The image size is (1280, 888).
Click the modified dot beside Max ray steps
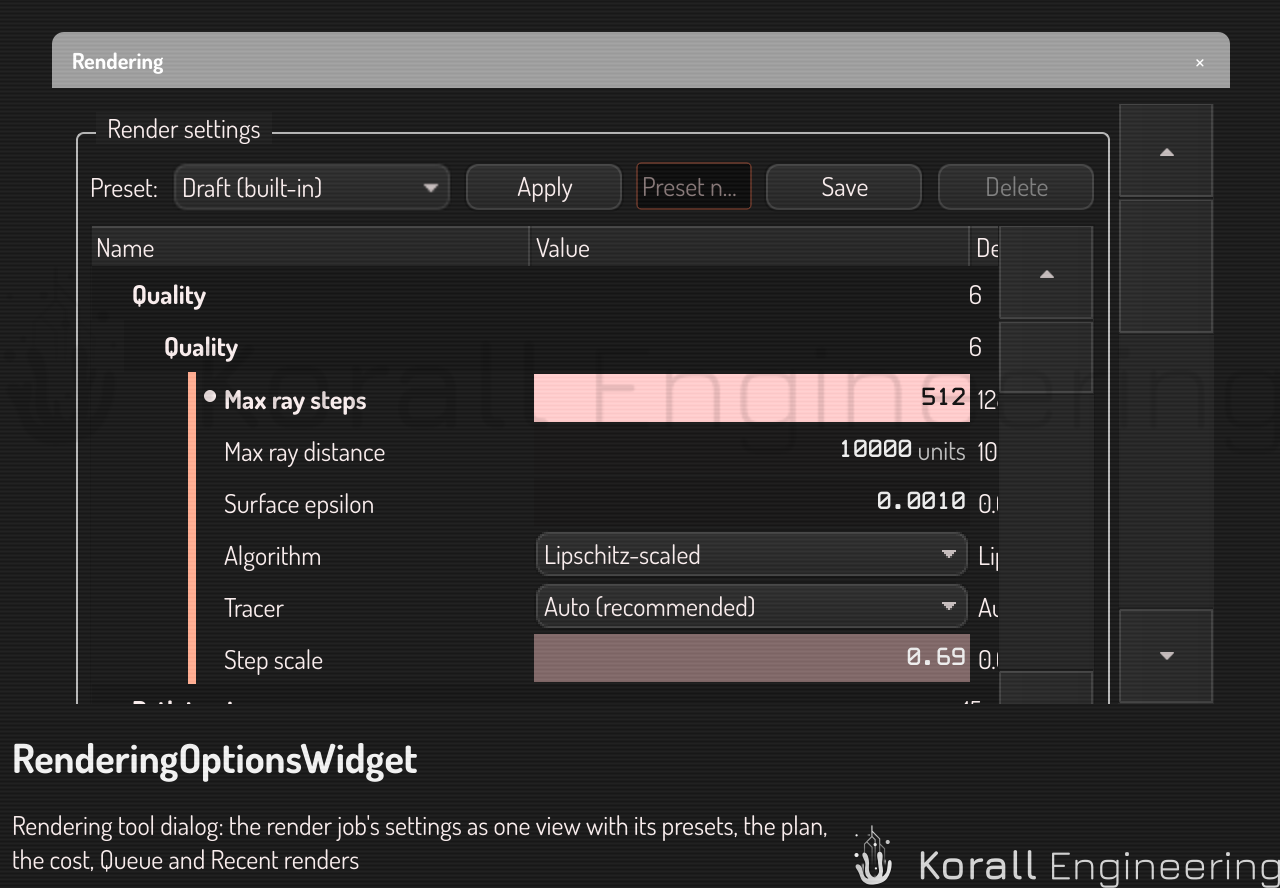point(210,397)
